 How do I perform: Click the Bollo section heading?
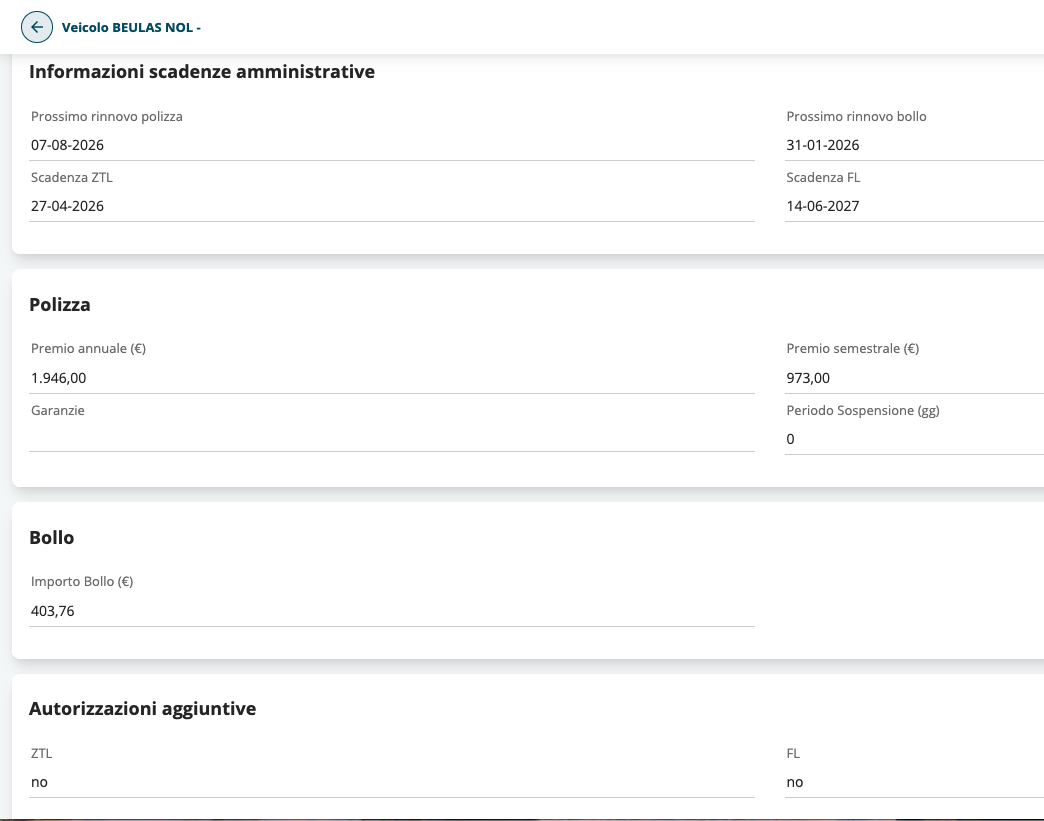coord(51,537)
